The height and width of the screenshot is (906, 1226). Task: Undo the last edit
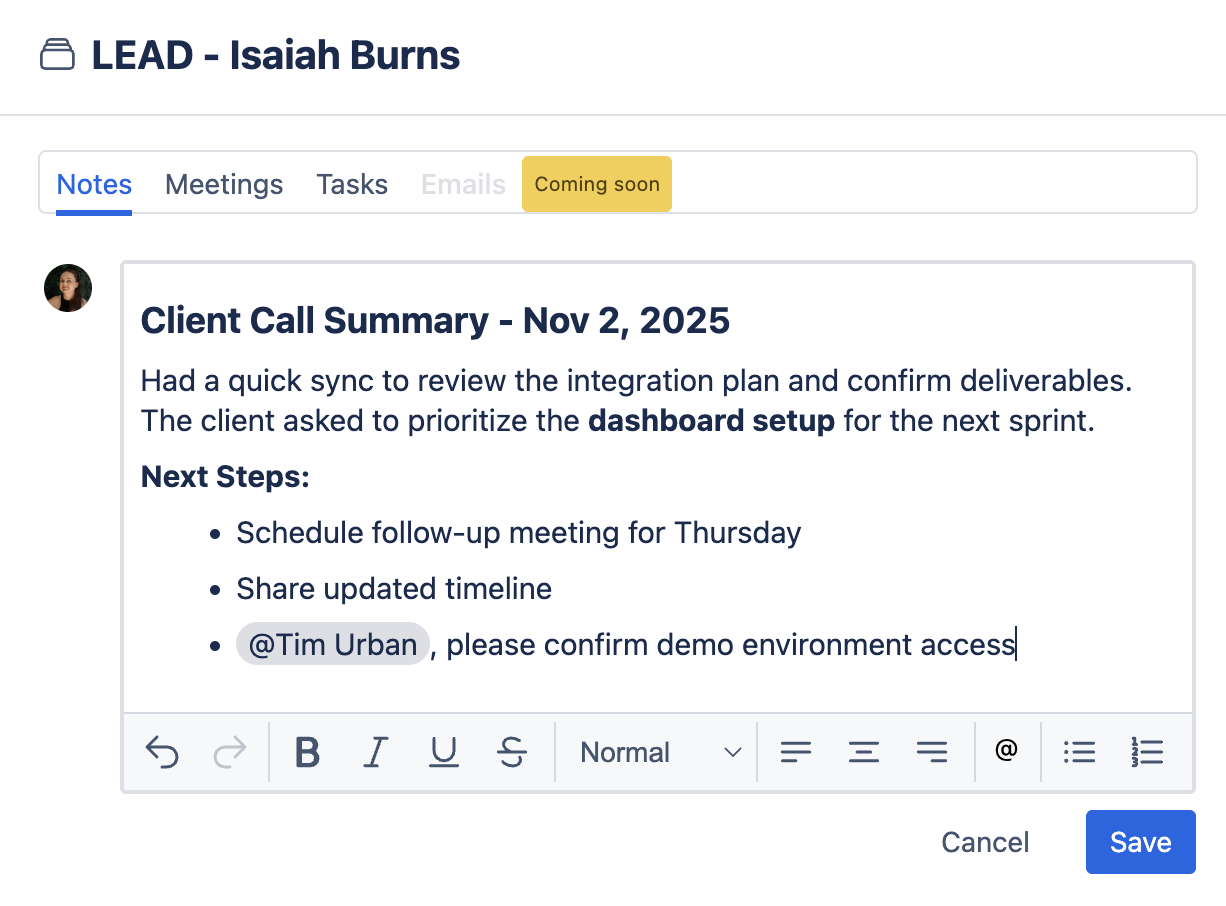click(163, 752)
